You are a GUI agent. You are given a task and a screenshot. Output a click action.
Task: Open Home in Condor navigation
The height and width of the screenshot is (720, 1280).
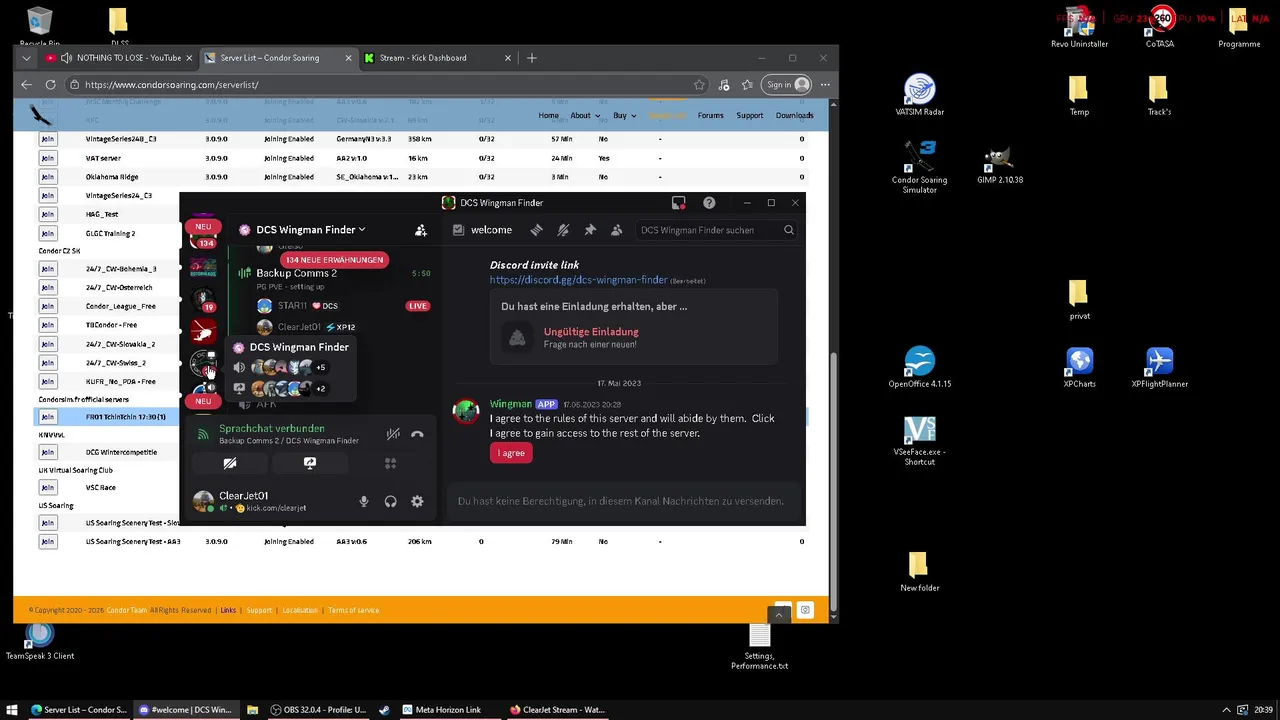(x=548, y=115)
